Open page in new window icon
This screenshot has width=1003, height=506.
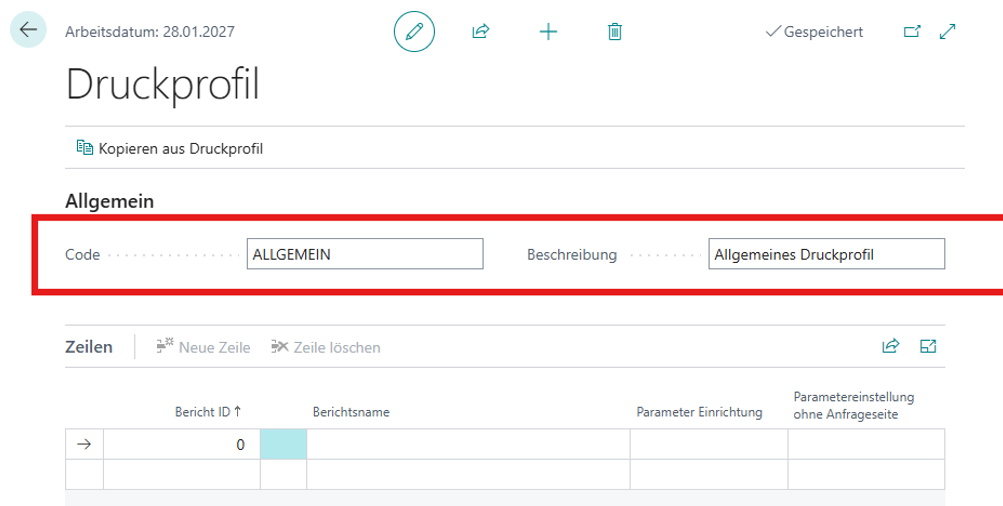pyautogui.click(x=911, y=31)
